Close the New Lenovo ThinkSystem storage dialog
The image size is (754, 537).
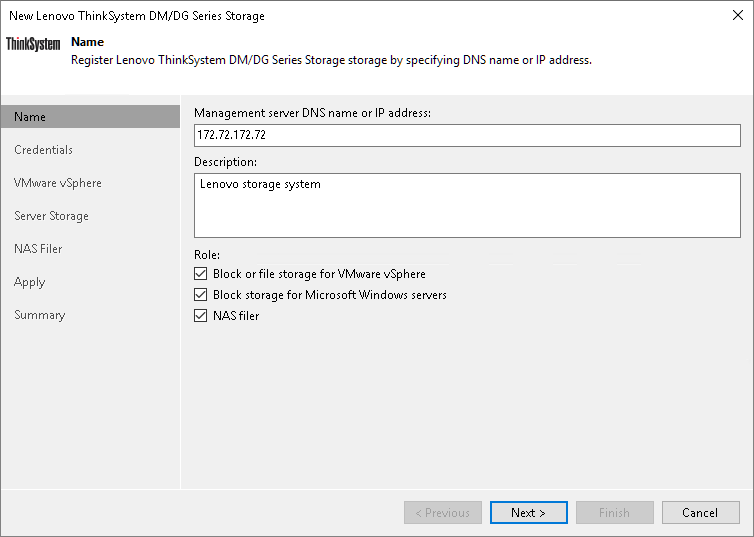click(x=738, y=15)
